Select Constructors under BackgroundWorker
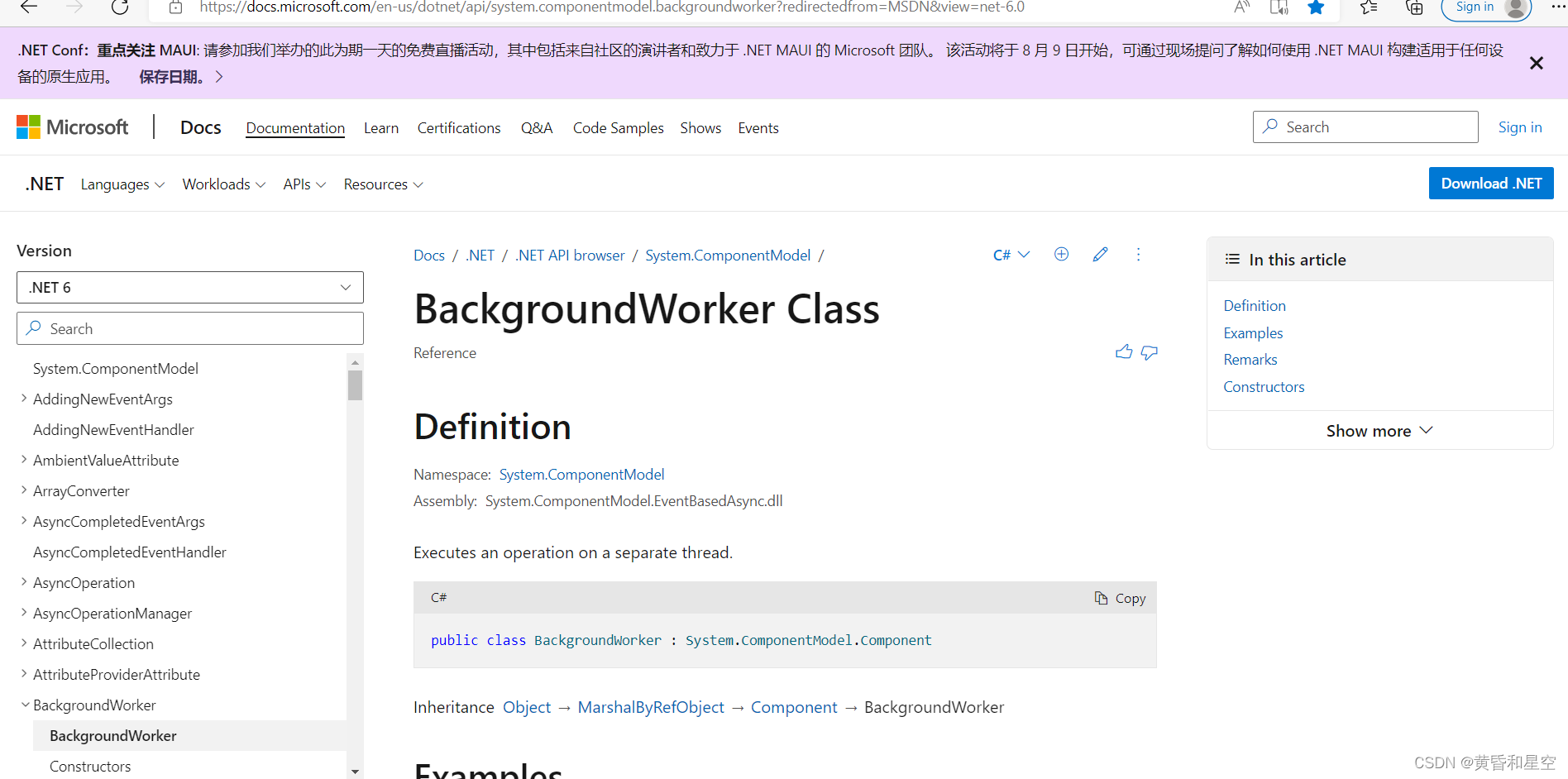Screen dimensions: 1568x779 coord(90,767)
